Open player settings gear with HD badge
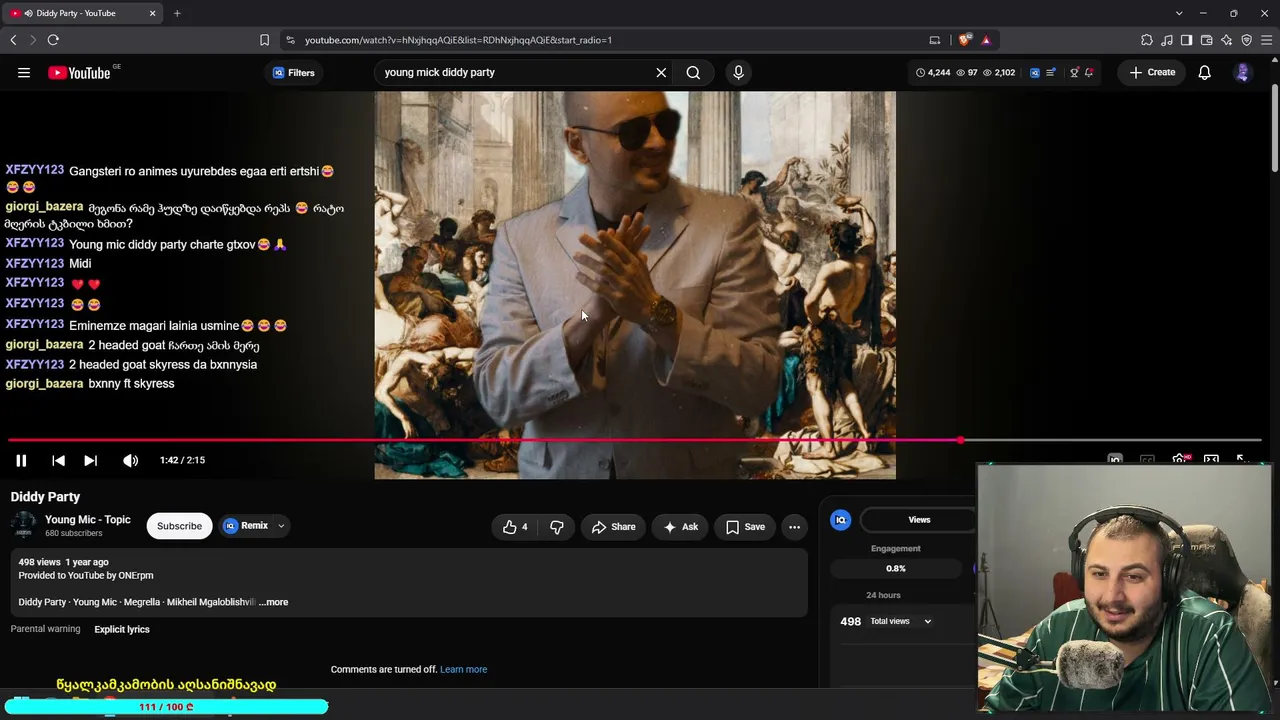1280x720 pixels. [x=1180, y=459]
